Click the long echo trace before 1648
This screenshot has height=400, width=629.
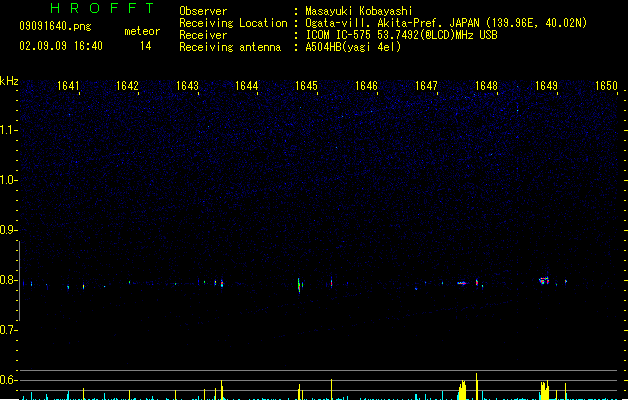click(x=462, y=283)
